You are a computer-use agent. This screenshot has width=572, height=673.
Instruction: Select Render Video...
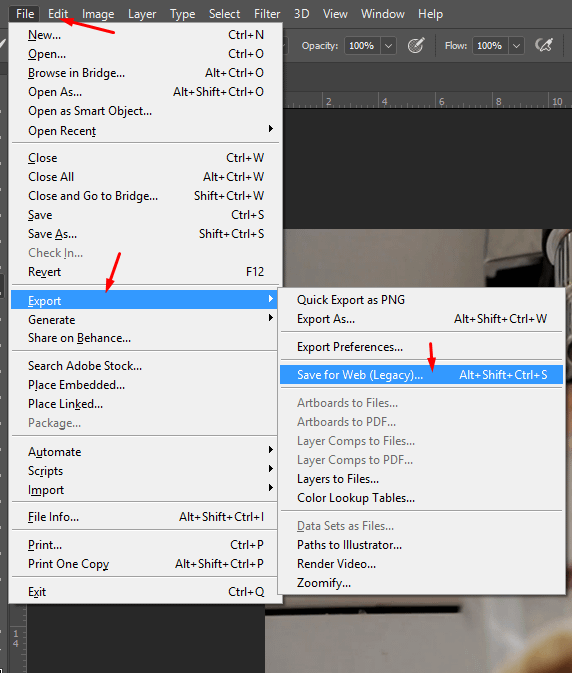coord(421,564)
